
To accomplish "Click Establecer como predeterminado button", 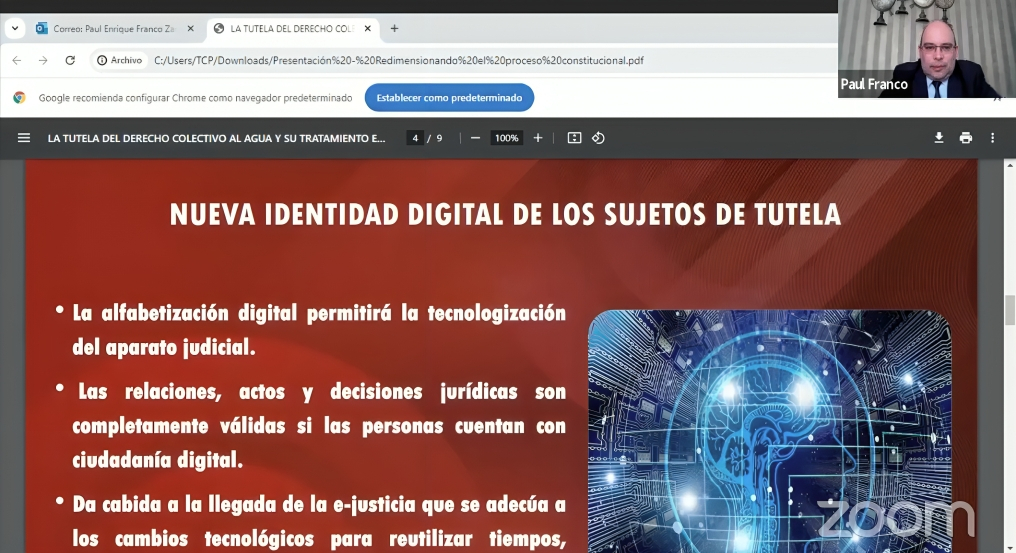I will (449, 98).
